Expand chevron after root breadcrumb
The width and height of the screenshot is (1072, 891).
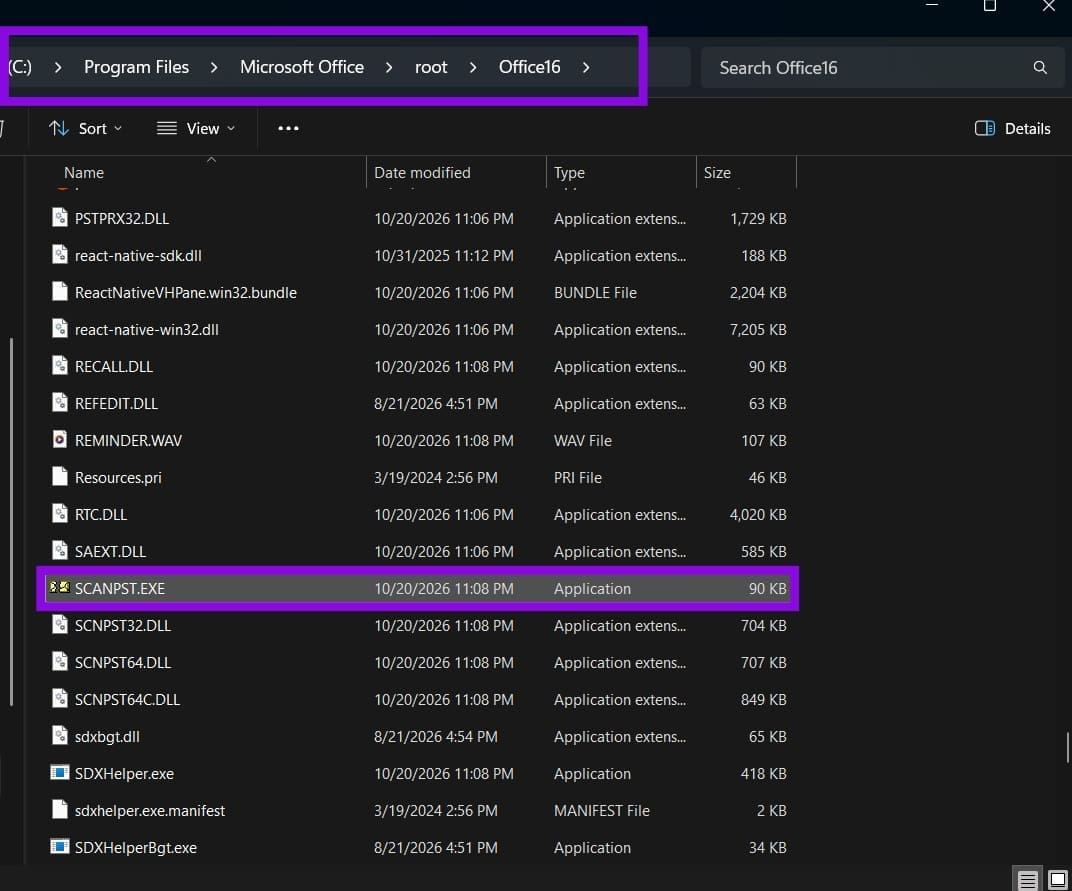click(472, 67)
